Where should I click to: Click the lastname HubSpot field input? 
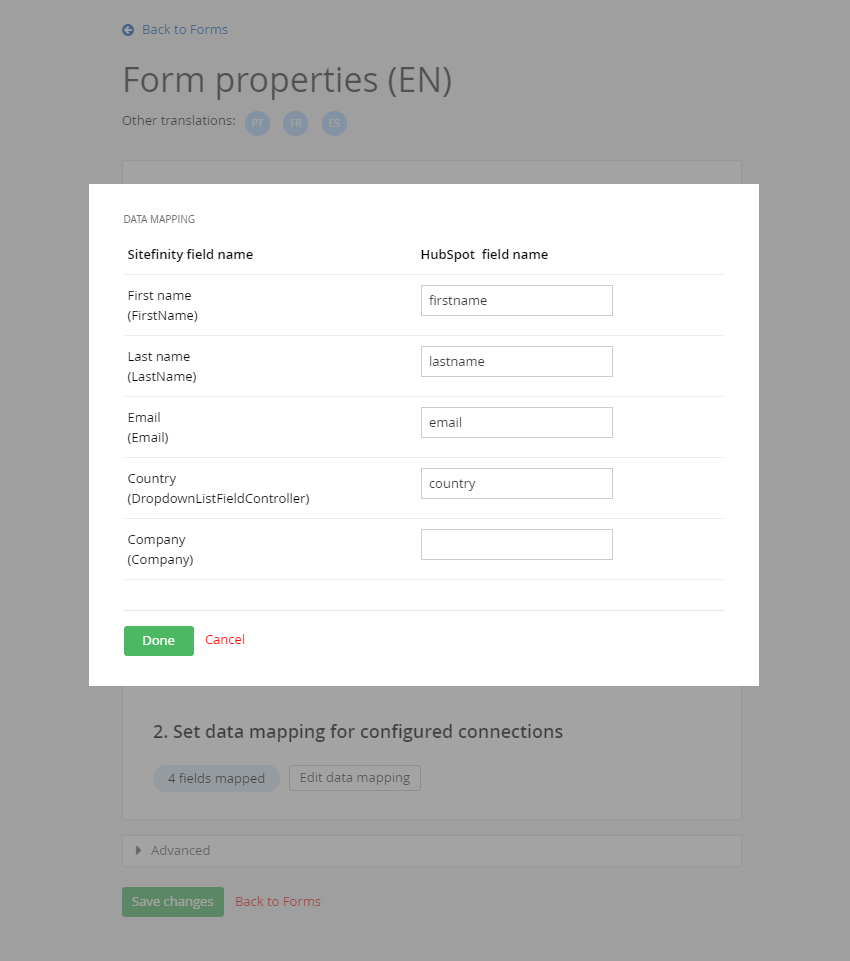coord(516,361)
